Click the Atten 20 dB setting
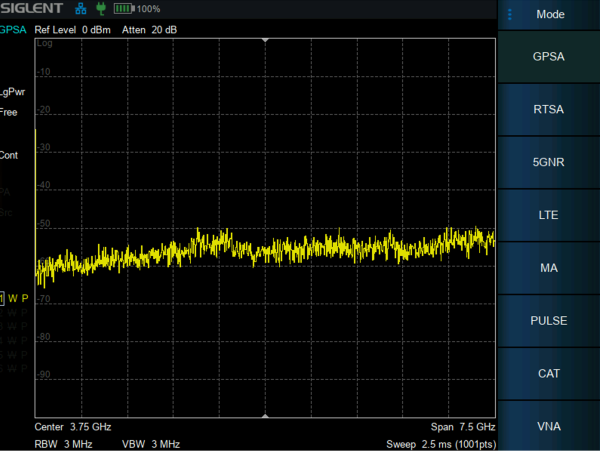Image resolution: width=600 pixels, height=451 pixels. 150,29
